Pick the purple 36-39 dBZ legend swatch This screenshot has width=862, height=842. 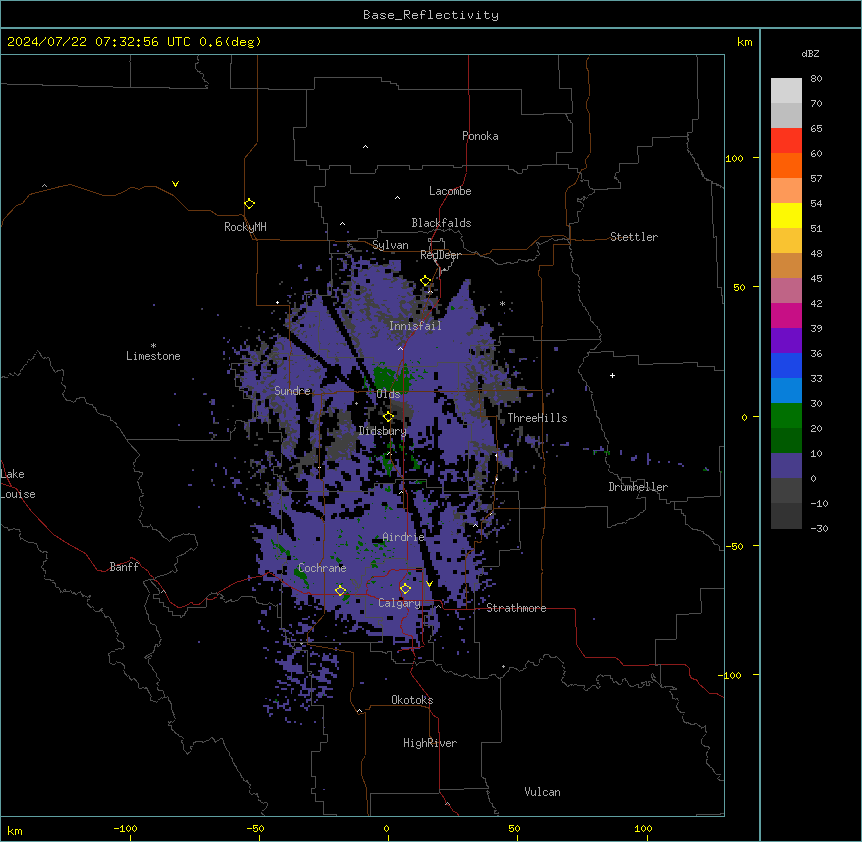click(786, 341)
